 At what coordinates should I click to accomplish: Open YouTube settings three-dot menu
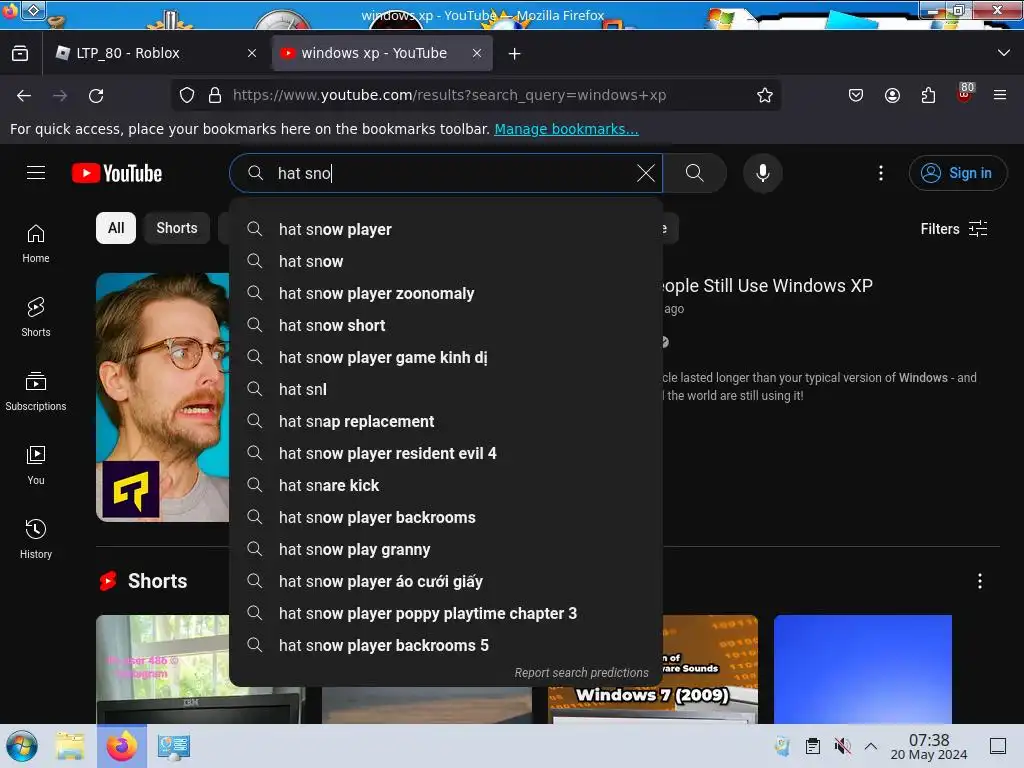click(880, 173)
